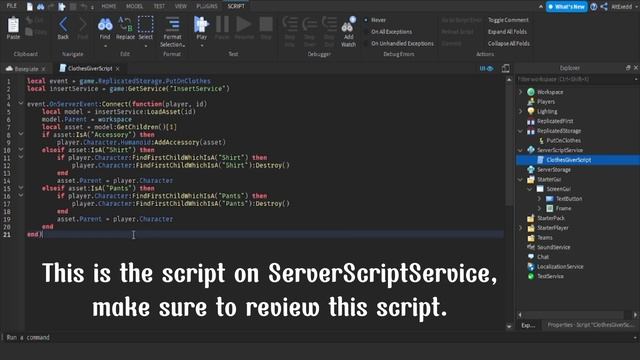Select the LocalizationService icon in Explorer

(x=531, y=267)
